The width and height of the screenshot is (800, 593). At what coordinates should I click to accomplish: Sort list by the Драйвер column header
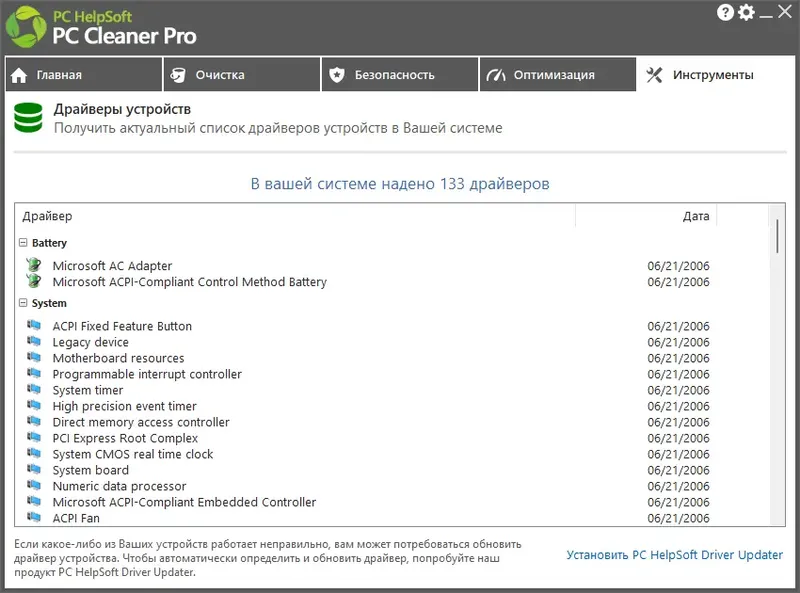(x=295, y=216)
